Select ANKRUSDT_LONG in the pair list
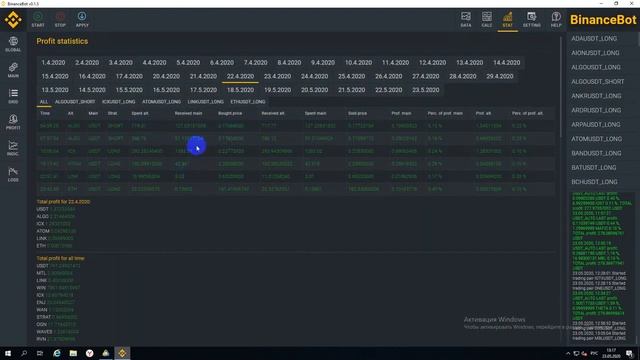This screenshot has width=640, height=360. coord(596,96)
